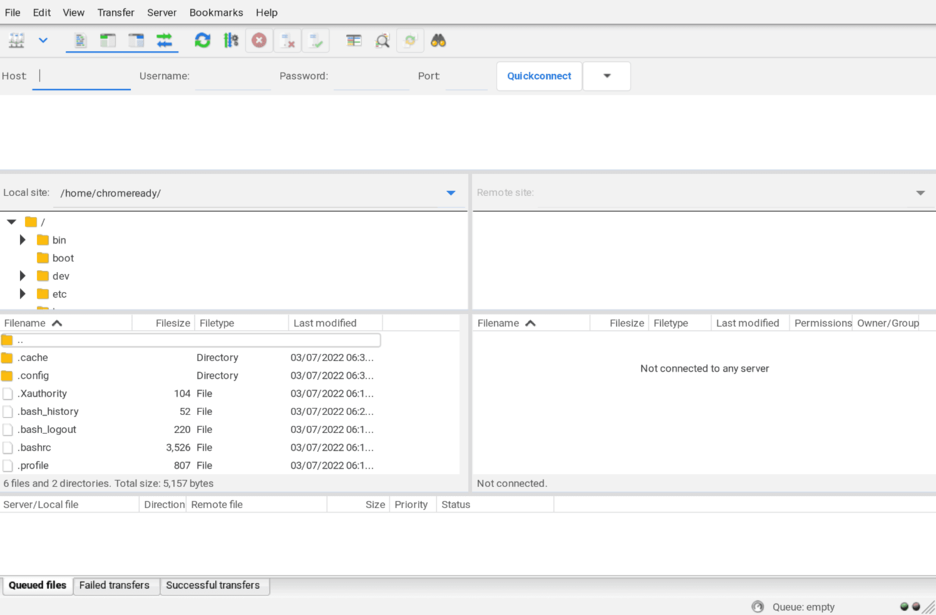Sort remote list by Permissions column
Screen dimensions: 936x615
(821, 323)
